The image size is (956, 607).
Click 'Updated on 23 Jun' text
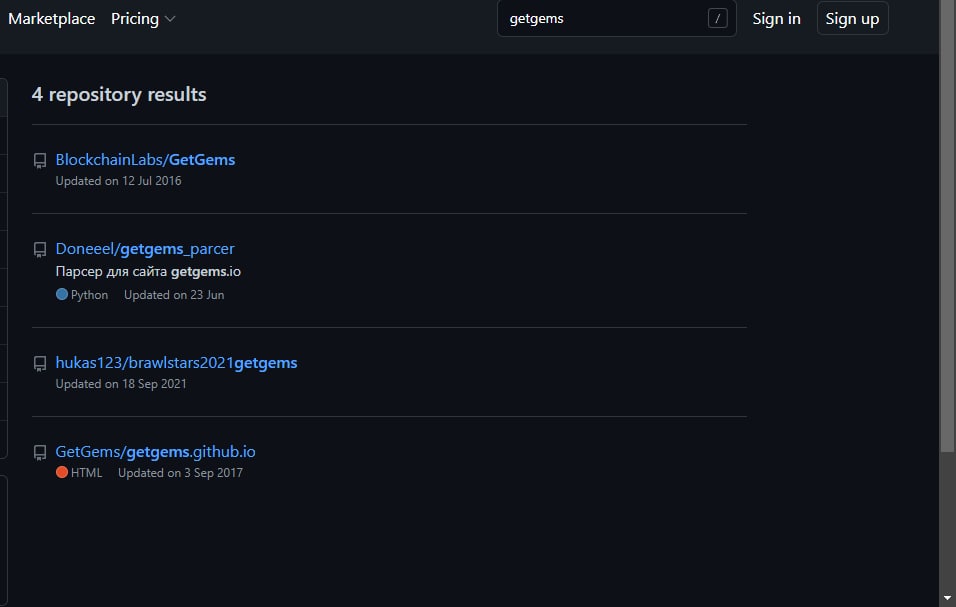[174, 295]
